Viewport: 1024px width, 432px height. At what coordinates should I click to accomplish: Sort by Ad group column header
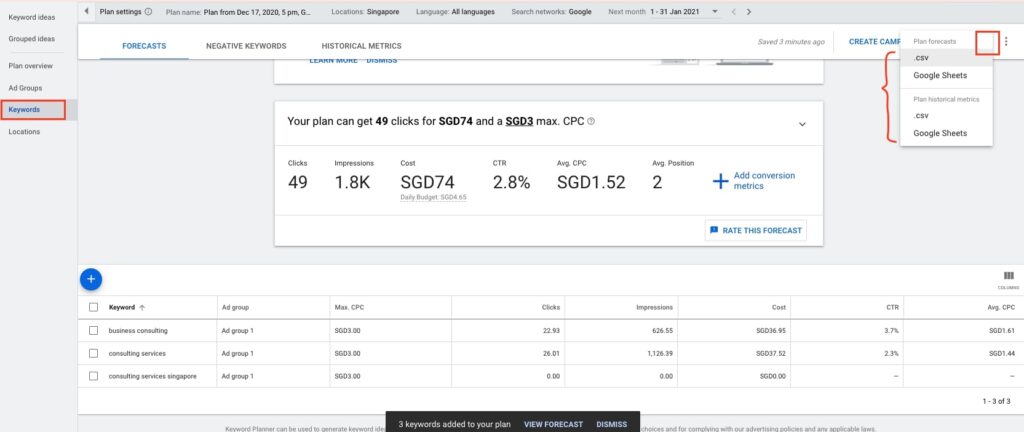[x=235, y=307]
